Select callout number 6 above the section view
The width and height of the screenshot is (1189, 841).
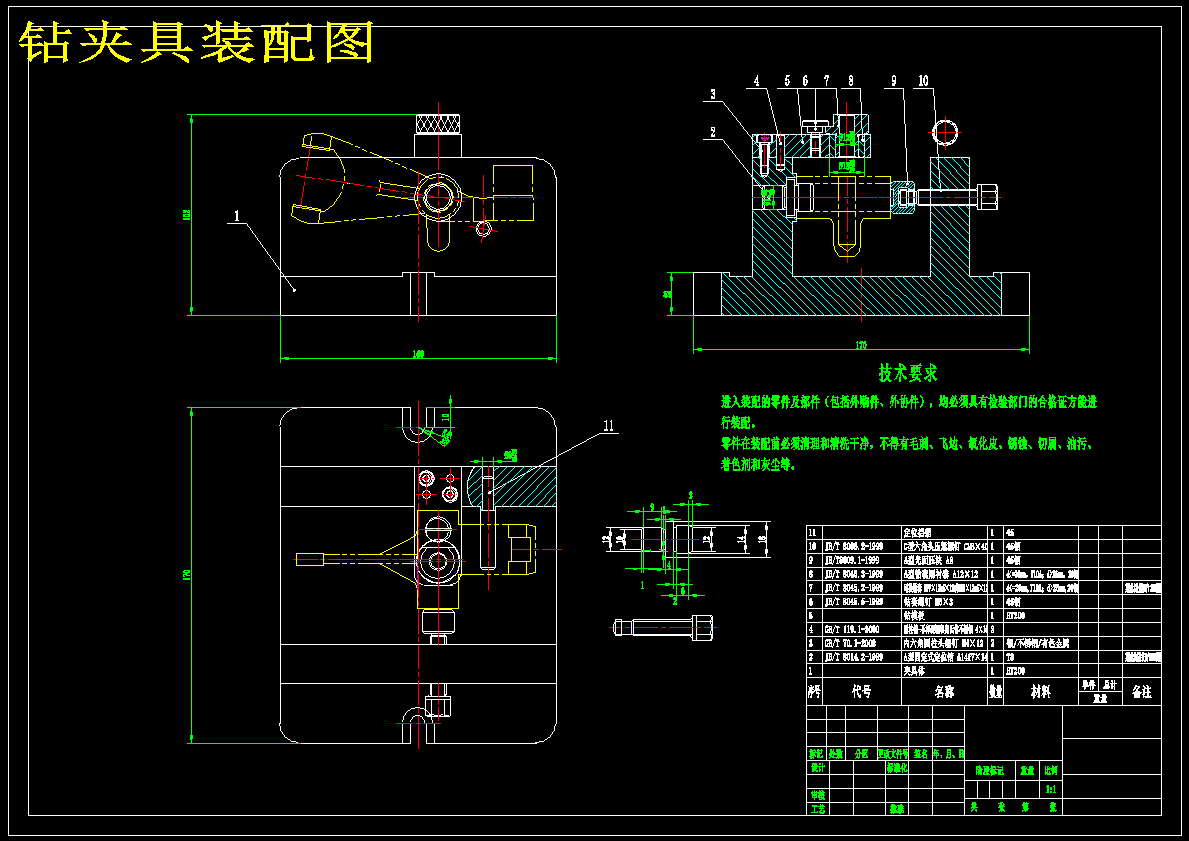[x=805, y=80]
